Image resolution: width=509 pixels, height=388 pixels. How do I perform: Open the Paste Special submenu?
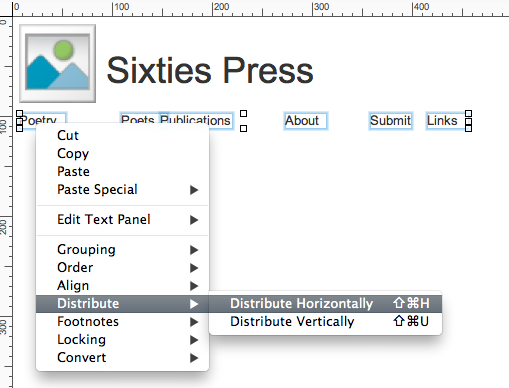click(122, 190)
